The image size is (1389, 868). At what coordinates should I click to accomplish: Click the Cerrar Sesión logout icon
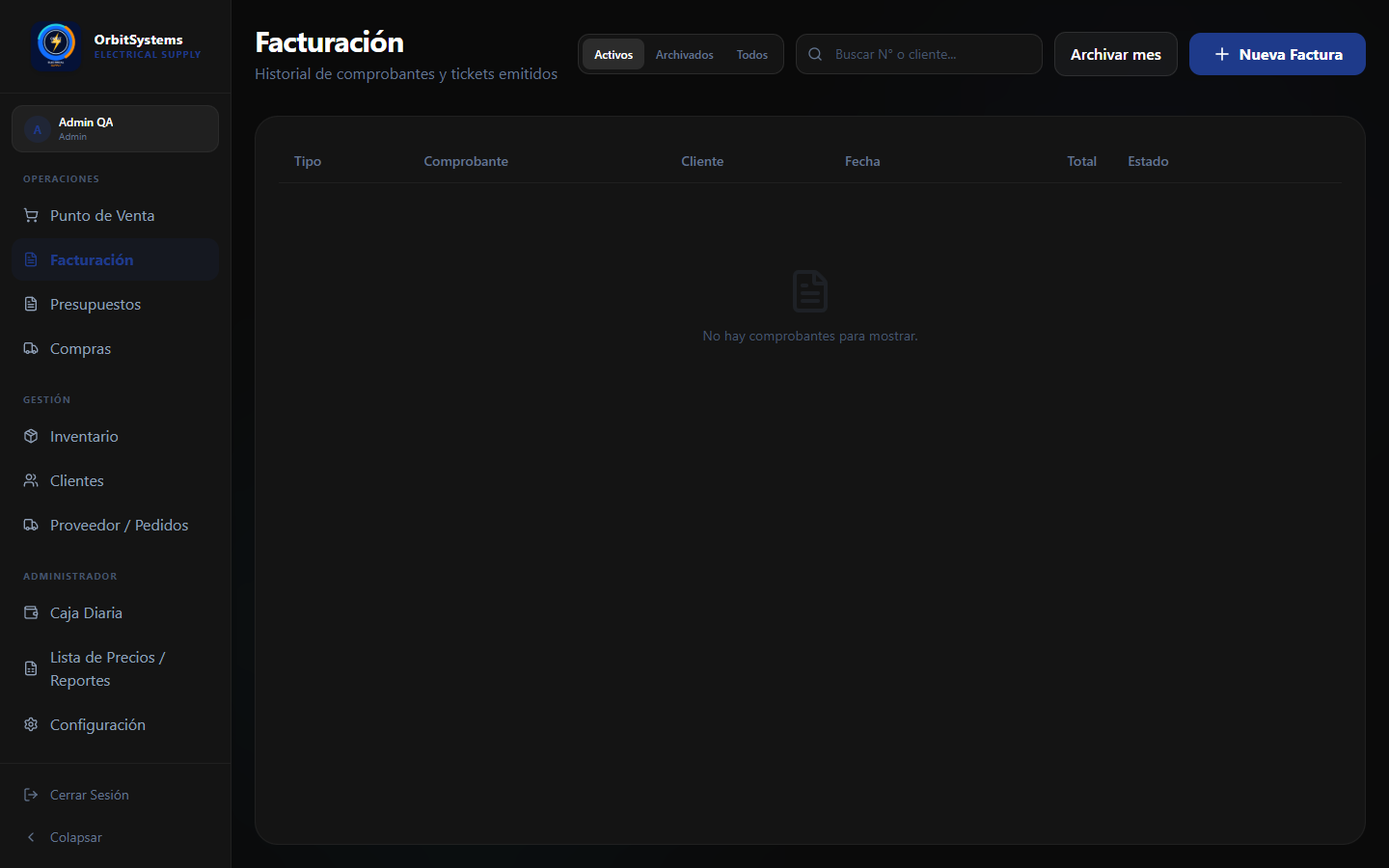[31, 796]
